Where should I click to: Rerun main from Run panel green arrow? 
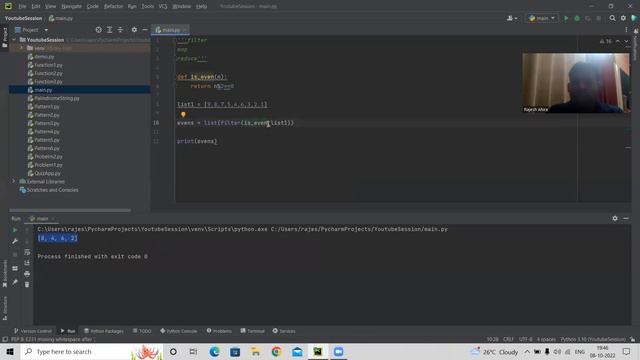point(15,230)
